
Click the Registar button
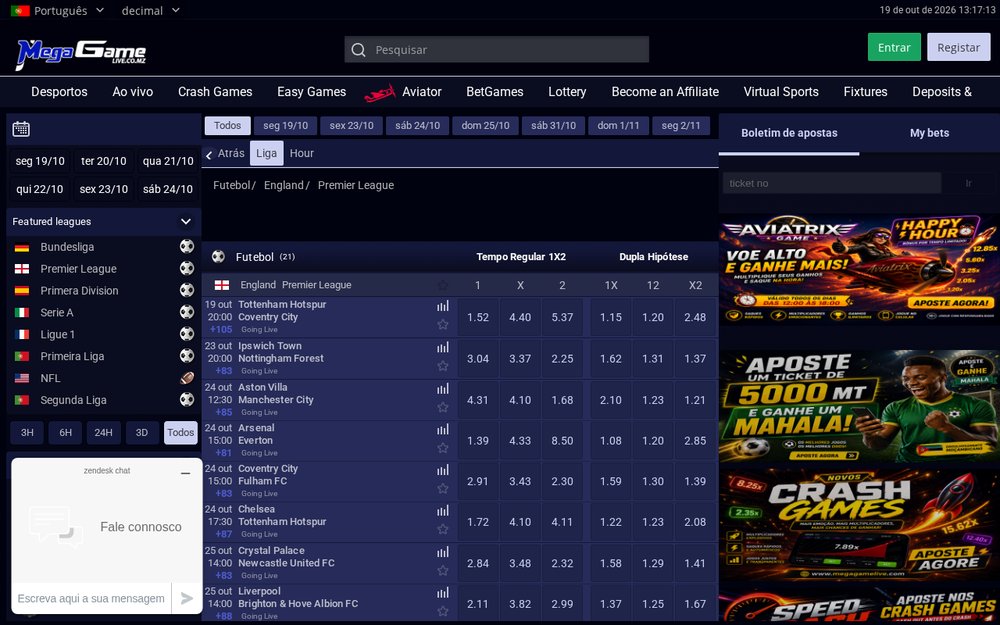(x=959, y=47)
